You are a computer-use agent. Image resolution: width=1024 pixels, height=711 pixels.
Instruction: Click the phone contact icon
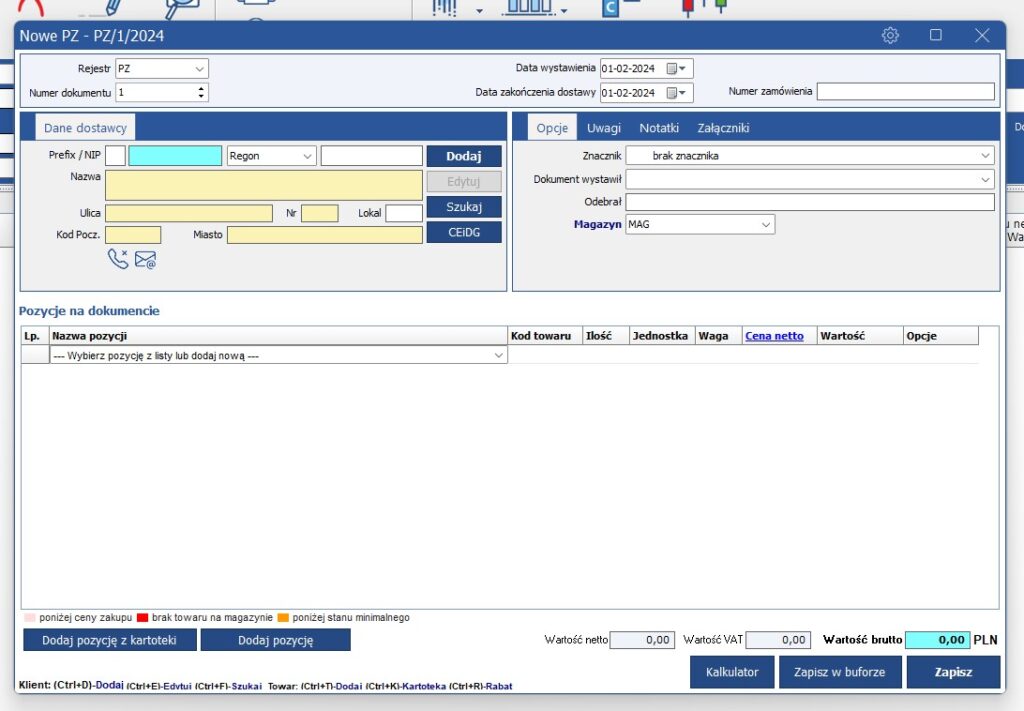tap(118, 260)
